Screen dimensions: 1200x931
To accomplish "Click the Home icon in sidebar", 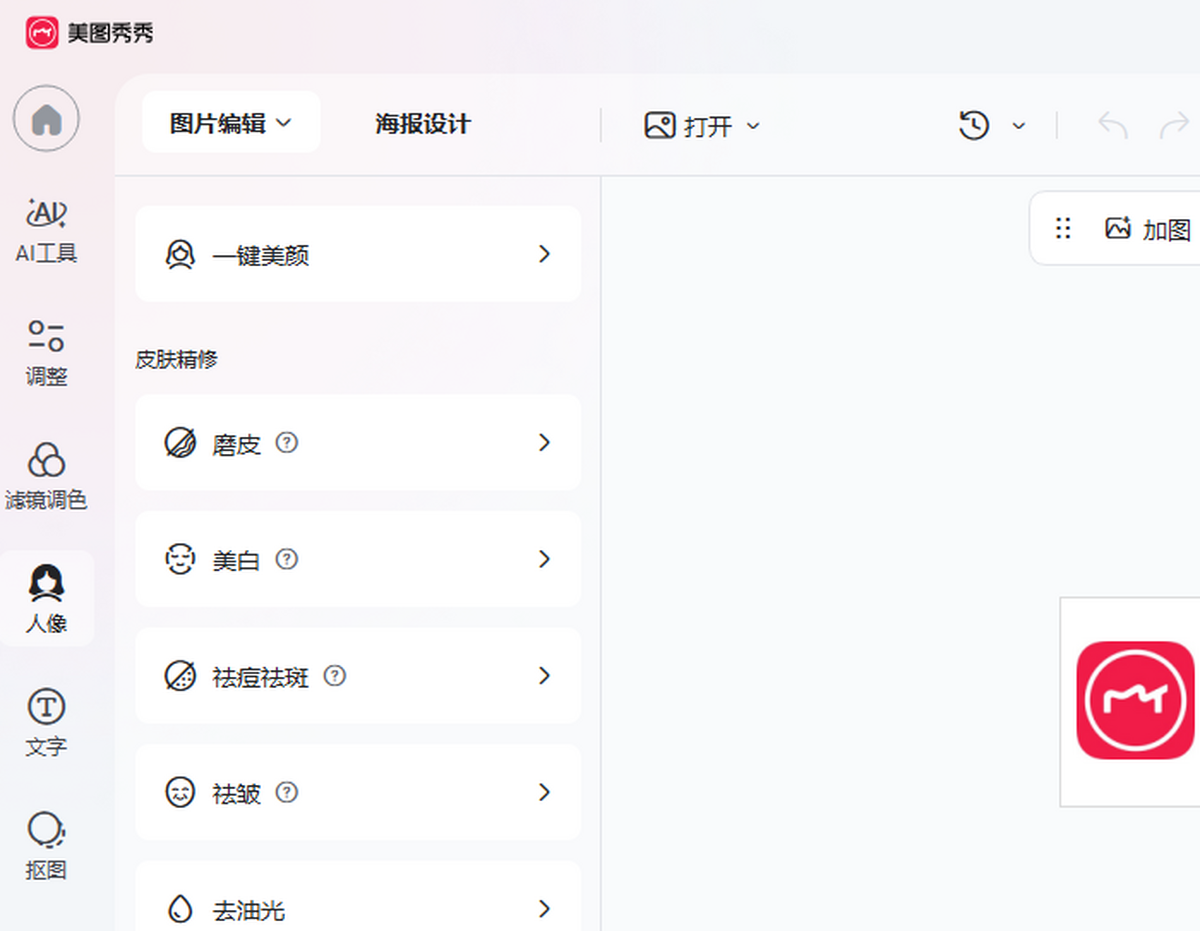I will pyautogui.click(x=46, y=119).
